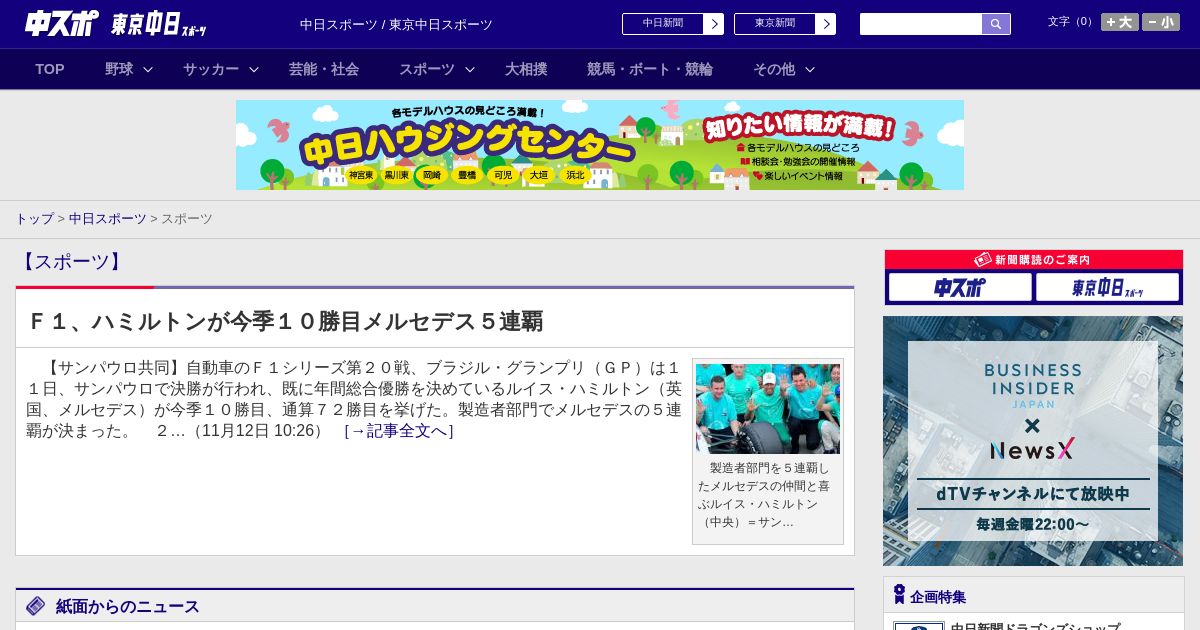Click the 中日ハウジングセンター banner ad
Image resolution: width=1200 pixels, height=630 pixels.
pyautogui.click(x=600, y=145)
